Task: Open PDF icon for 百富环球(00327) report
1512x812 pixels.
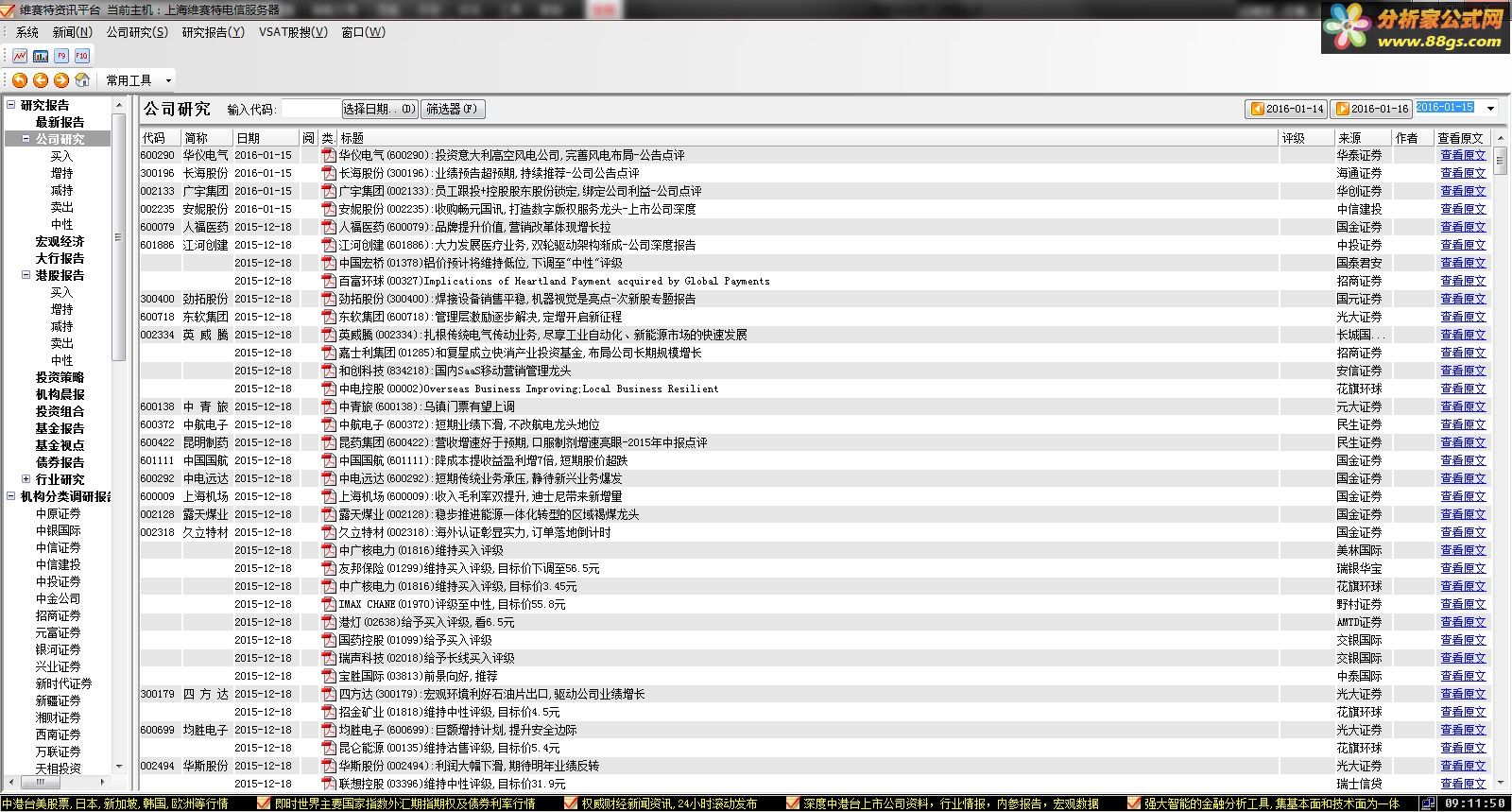Action: pyautogui.click(x=329, y=281)
